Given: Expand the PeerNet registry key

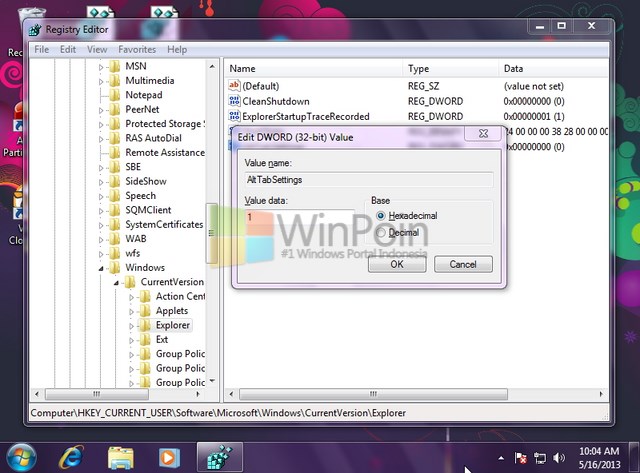Looking at the screenshot, I should pos(101,110).
